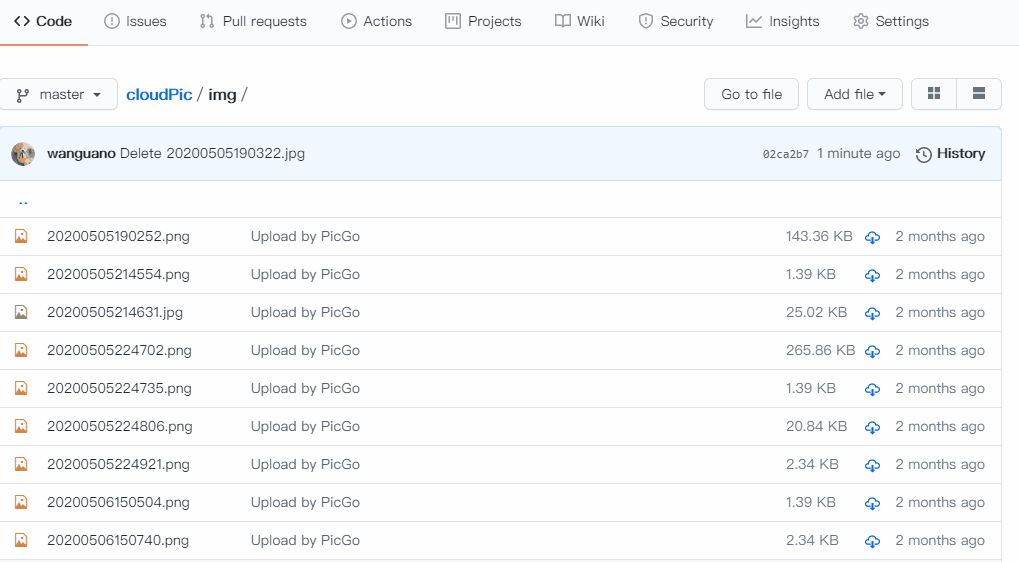Viewport: 1019px width, 562px height.
Task: Open the Issues tab
Action: [135, 21]
